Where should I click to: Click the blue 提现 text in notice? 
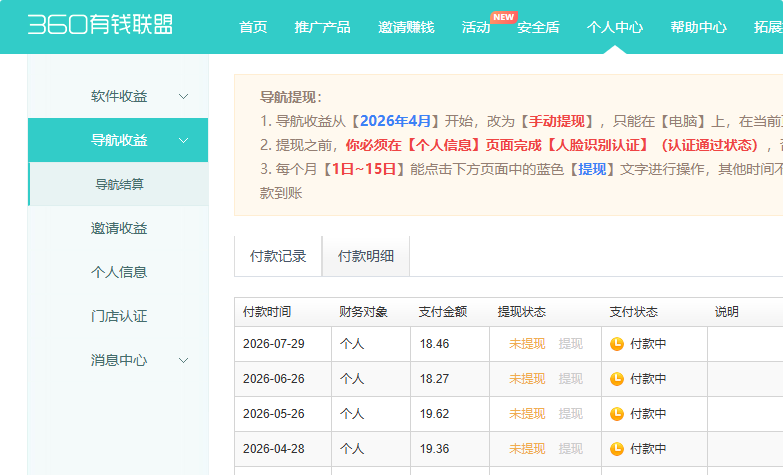(x=592, y=169)
